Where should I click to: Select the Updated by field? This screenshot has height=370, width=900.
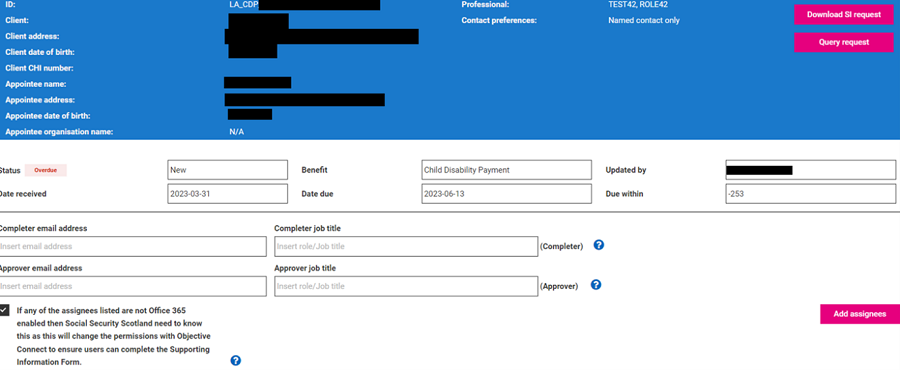810,170
